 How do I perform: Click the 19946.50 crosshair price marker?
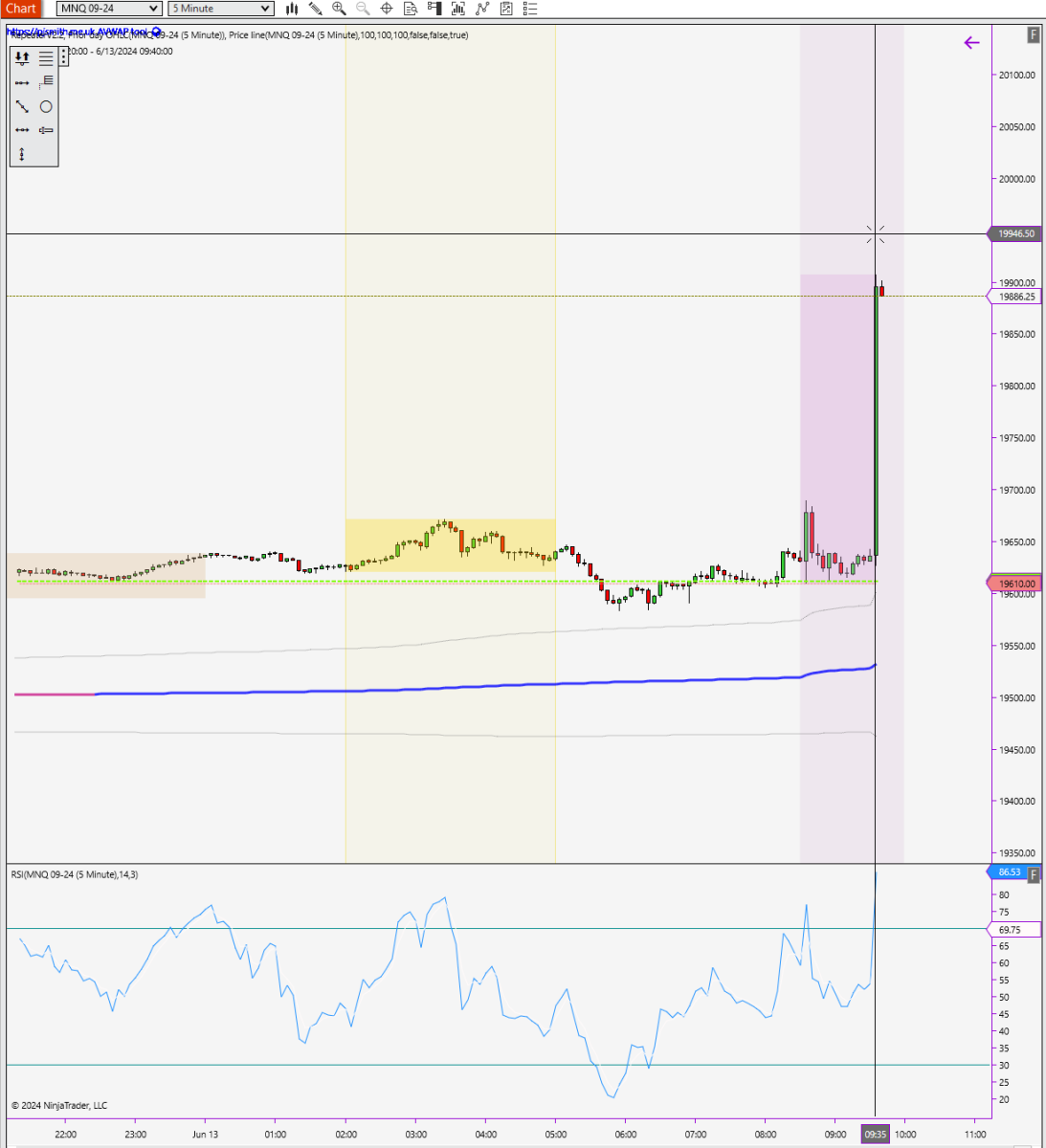[x=1014, y=233]
